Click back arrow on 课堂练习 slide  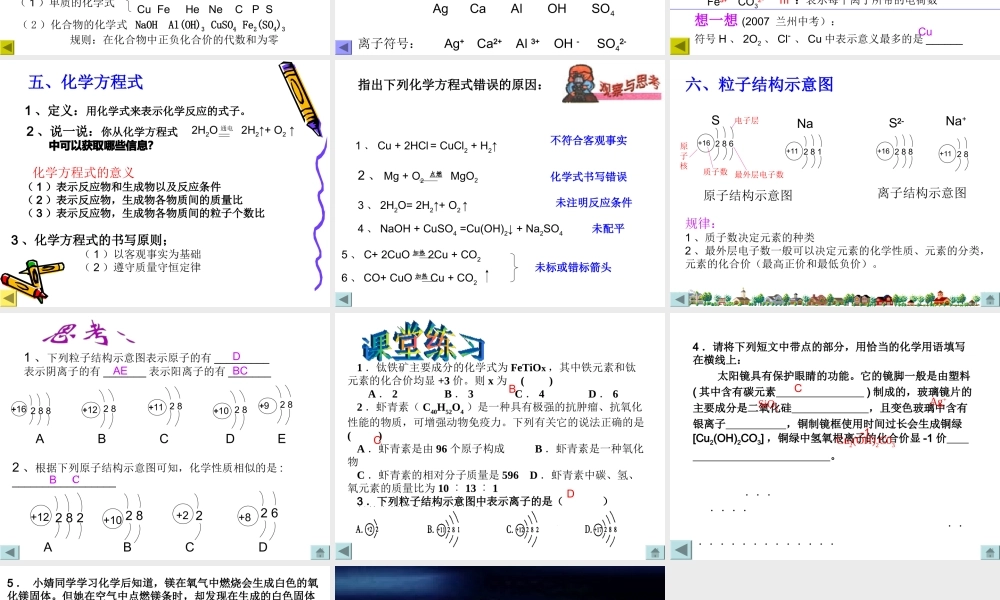343,551
